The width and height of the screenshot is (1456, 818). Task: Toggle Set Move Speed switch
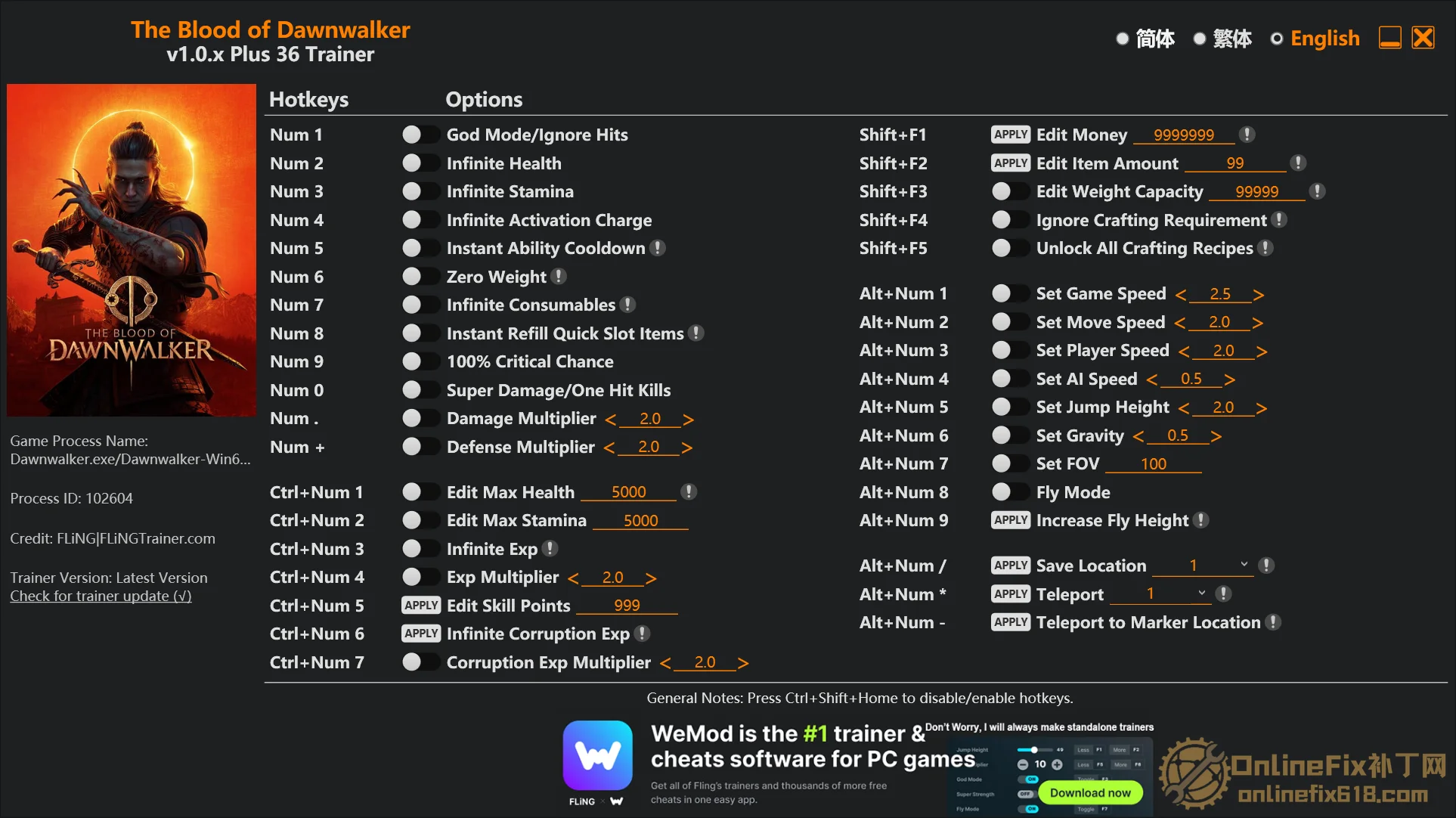pyautogui.click(x=1010, y=322)
